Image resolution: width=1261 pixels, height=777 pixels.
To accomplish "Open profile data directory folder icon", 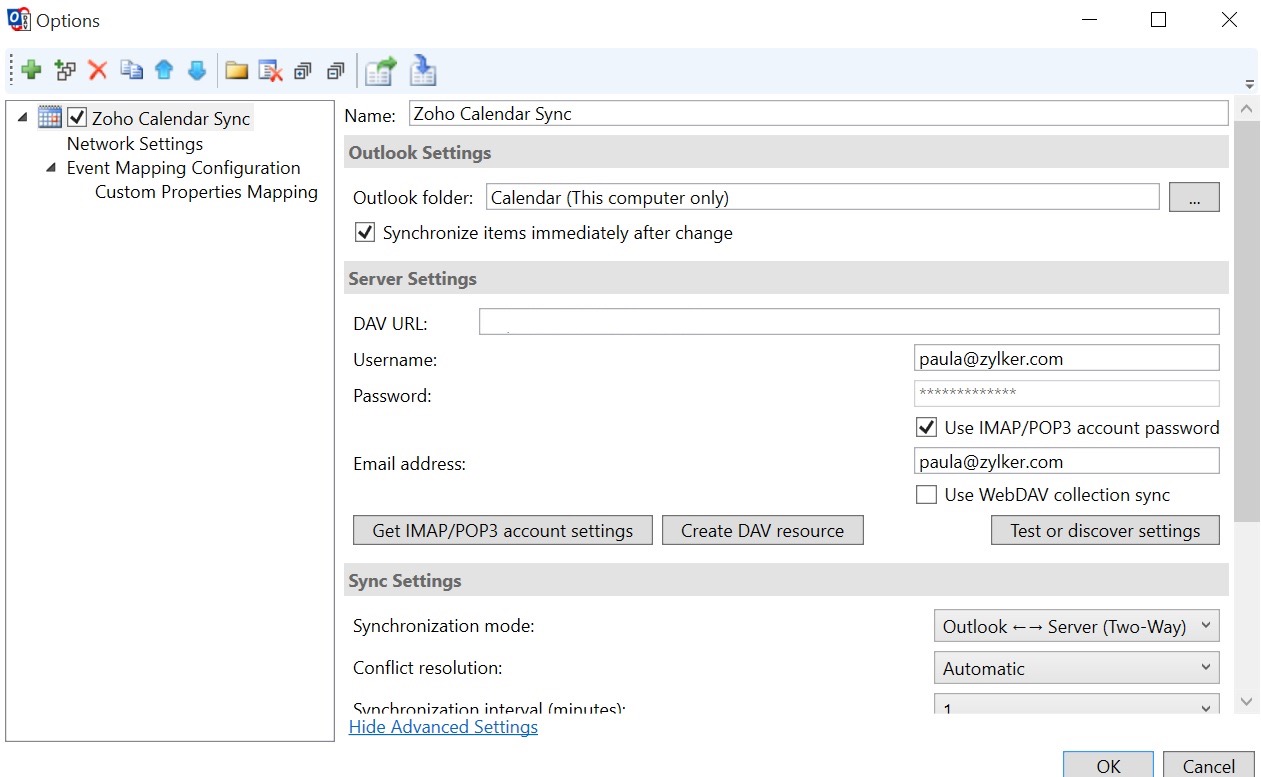I will pyautogui.click(x=236, y=70).
